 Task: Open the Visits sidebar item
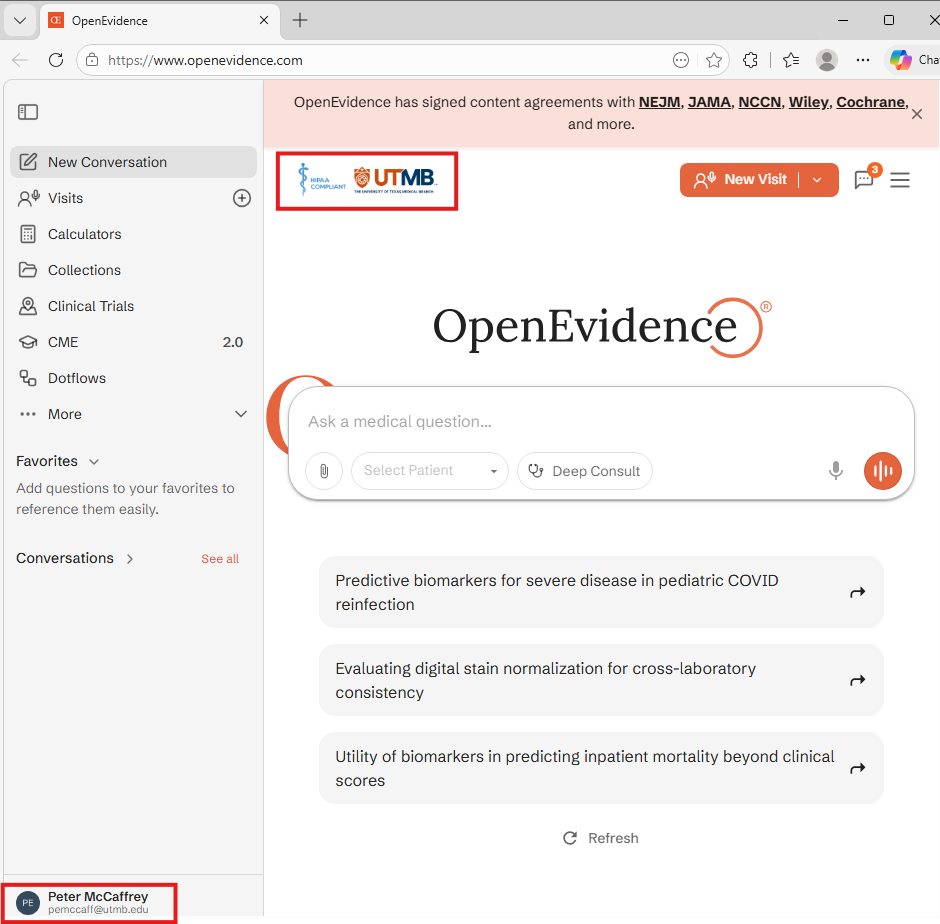point(66,198)
